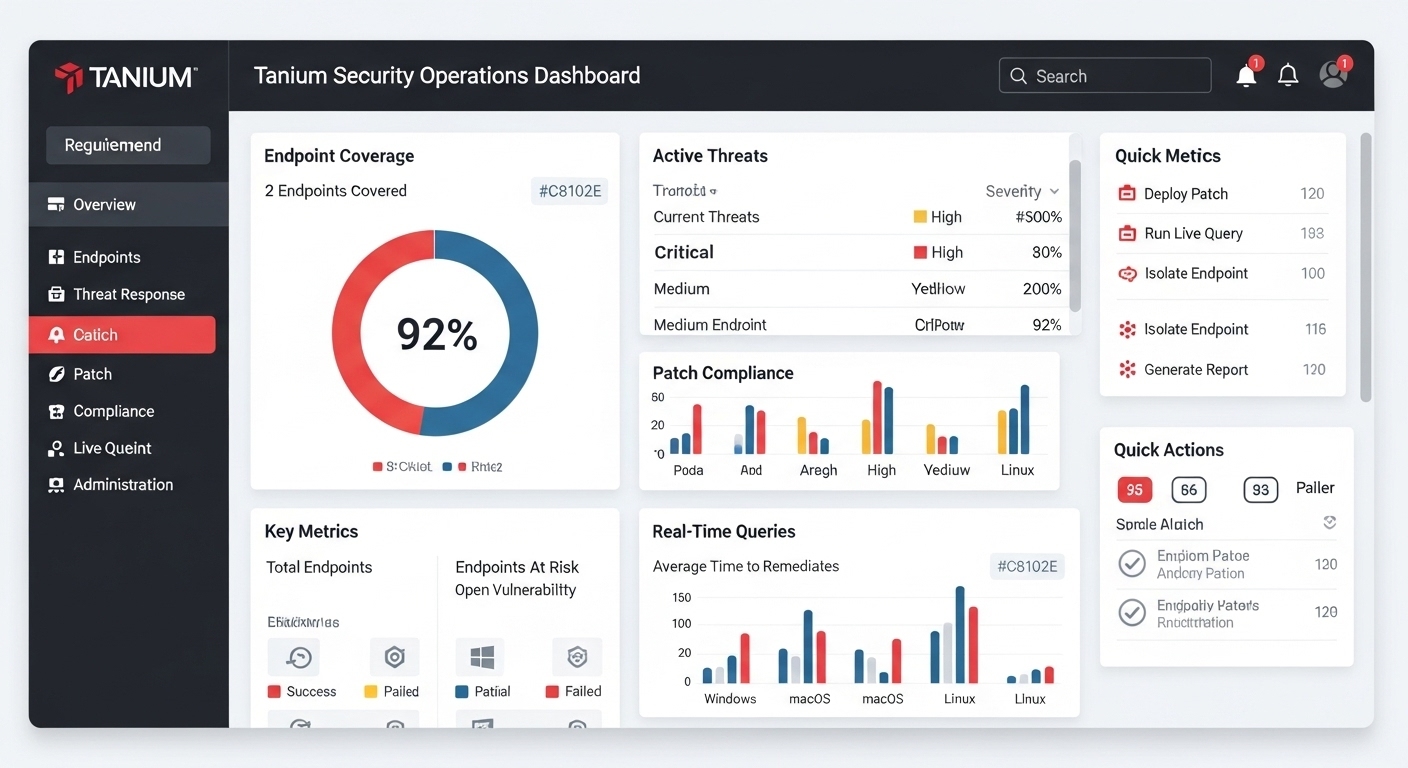Click the notification bell with red badge
The image size is (1408, 768).
[x=1247, y=75]
